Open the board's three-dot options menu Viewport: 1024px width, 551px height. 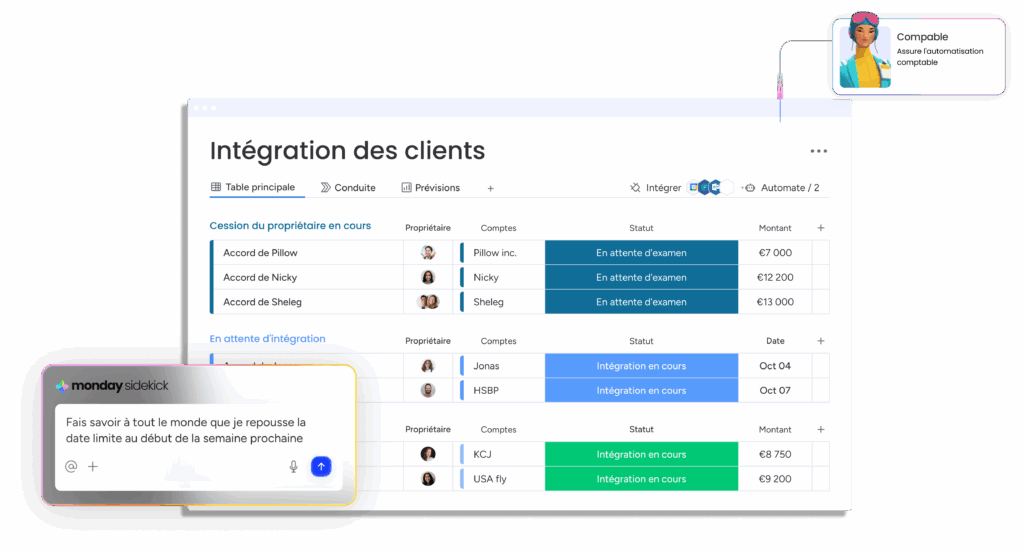tap(818, 151)
